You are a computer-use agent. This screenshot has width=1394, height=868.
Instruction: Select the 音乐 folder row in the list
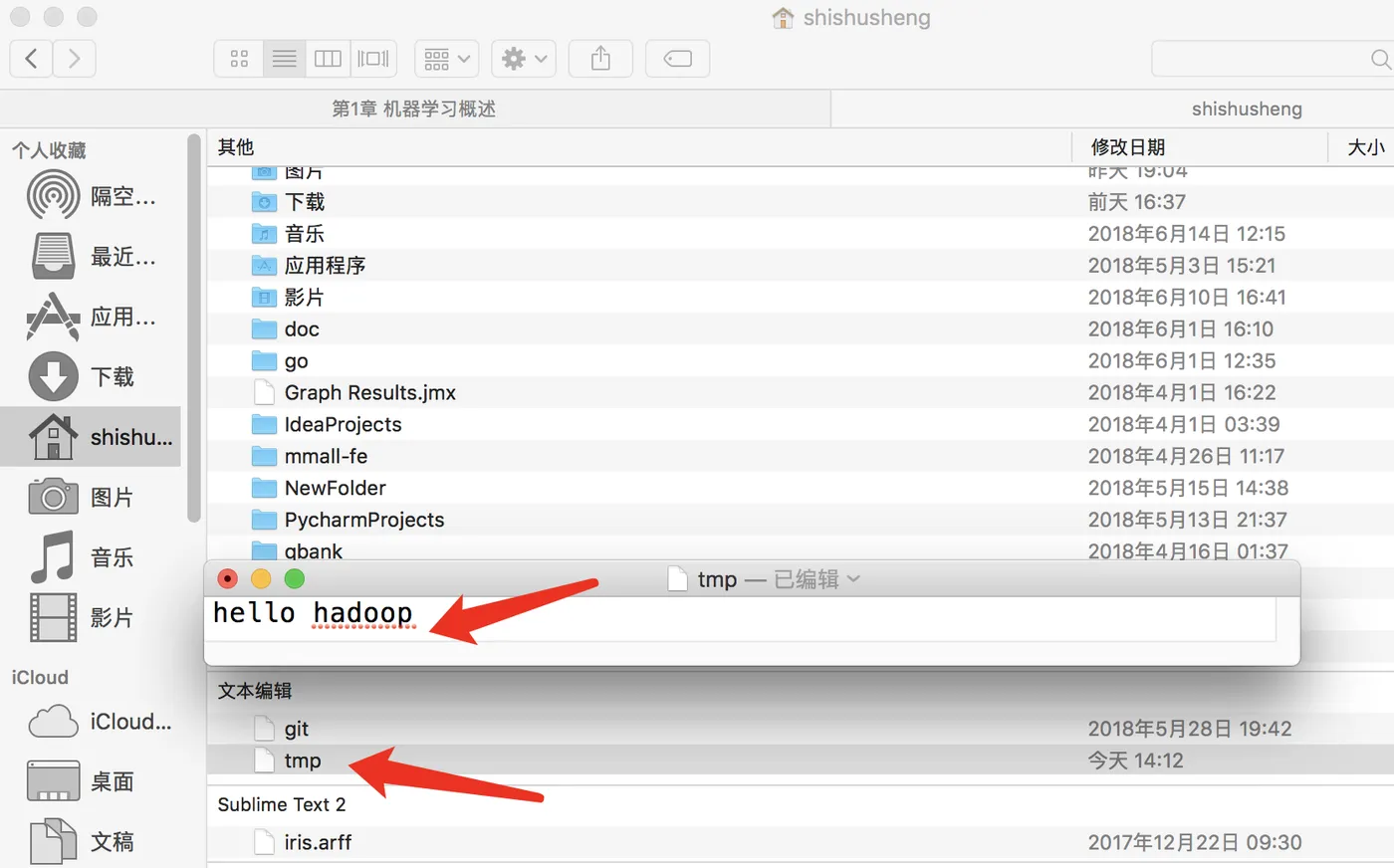[x=801, y=234]
